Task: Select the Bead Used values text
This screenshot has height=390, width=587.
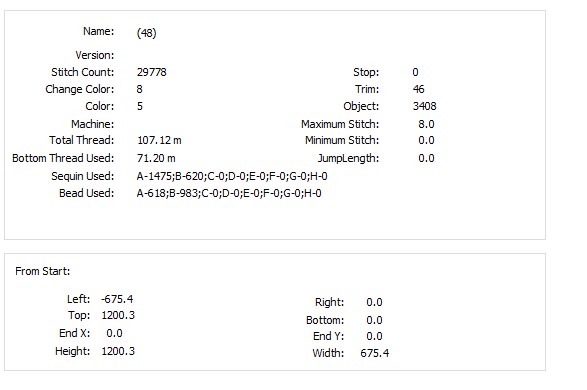Action: [229, 193]
